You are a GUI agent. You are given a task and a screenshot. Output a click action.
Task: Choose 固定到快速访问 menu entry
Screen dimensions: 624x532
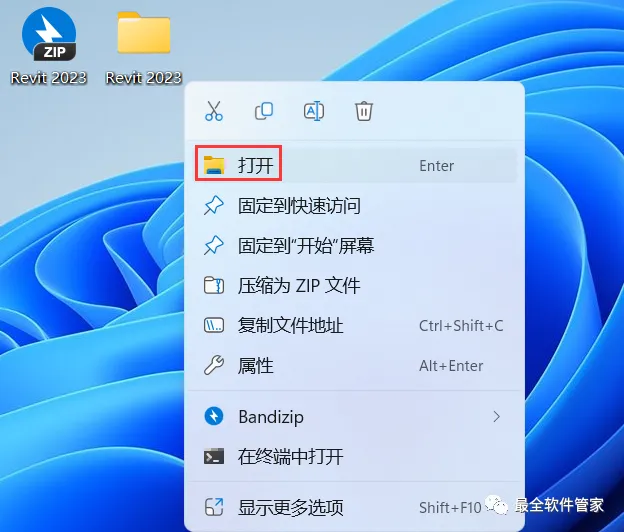[353, 206]
